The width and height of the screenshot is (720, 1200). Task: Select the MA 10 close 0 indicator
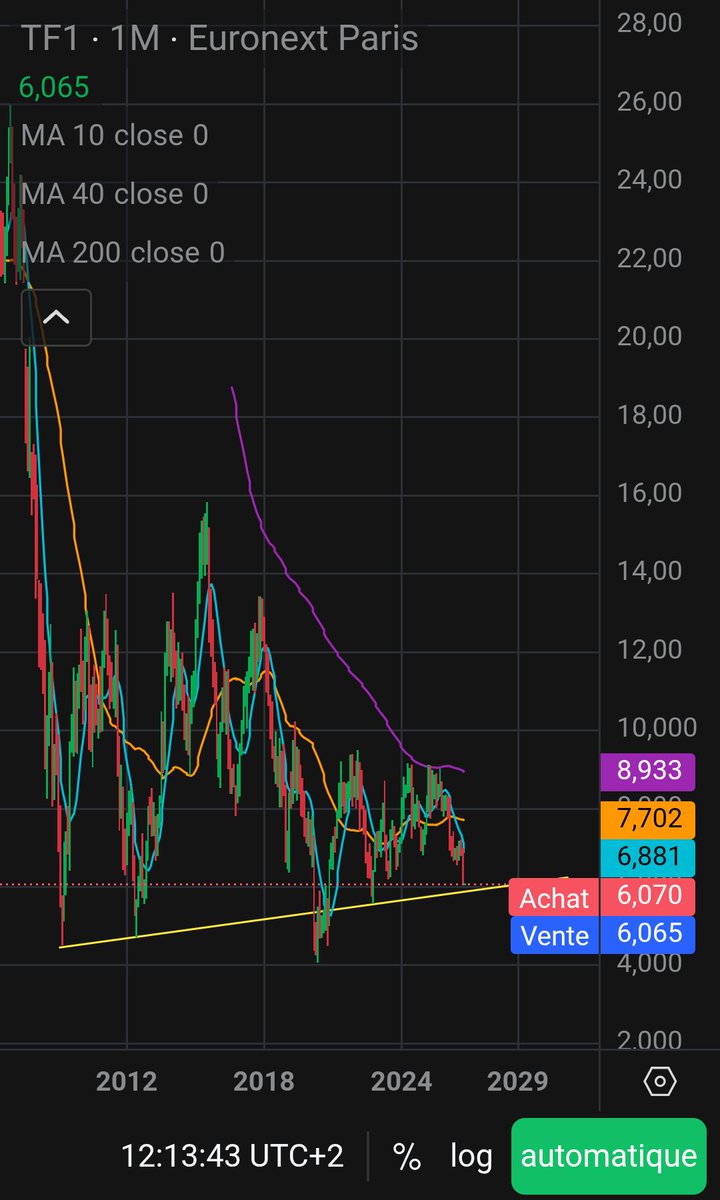114,135
